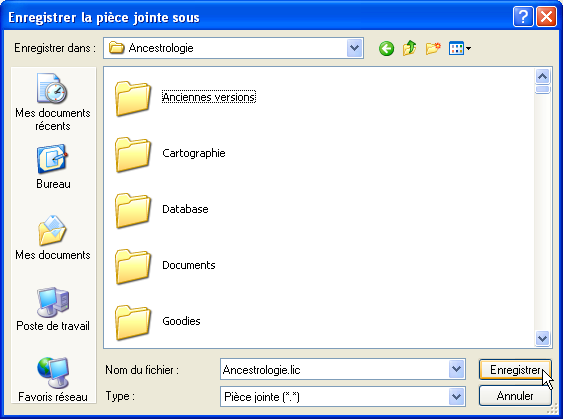Open Mes documents récents shortcut
Screen dimensions: 563x419
(x=53, y=102)
